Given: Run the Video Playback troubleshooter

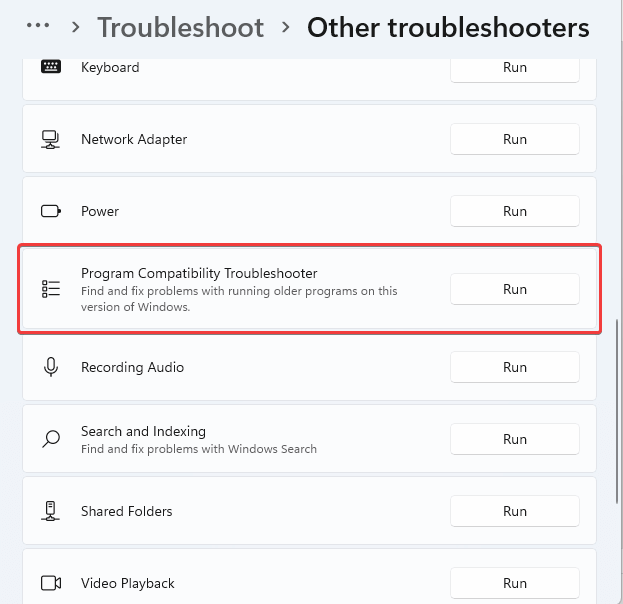Looking at the screenshot, I should 514,583.
